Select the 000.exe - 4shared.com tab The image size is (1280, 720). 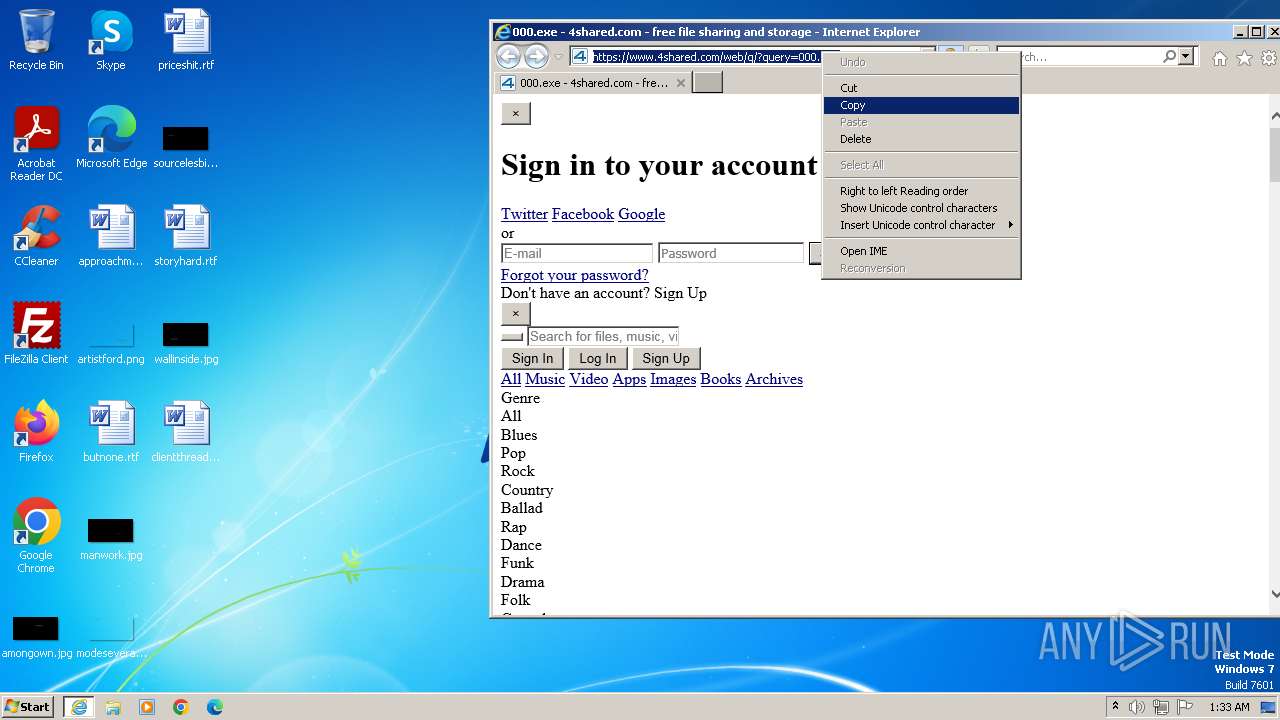click(593, 83)
